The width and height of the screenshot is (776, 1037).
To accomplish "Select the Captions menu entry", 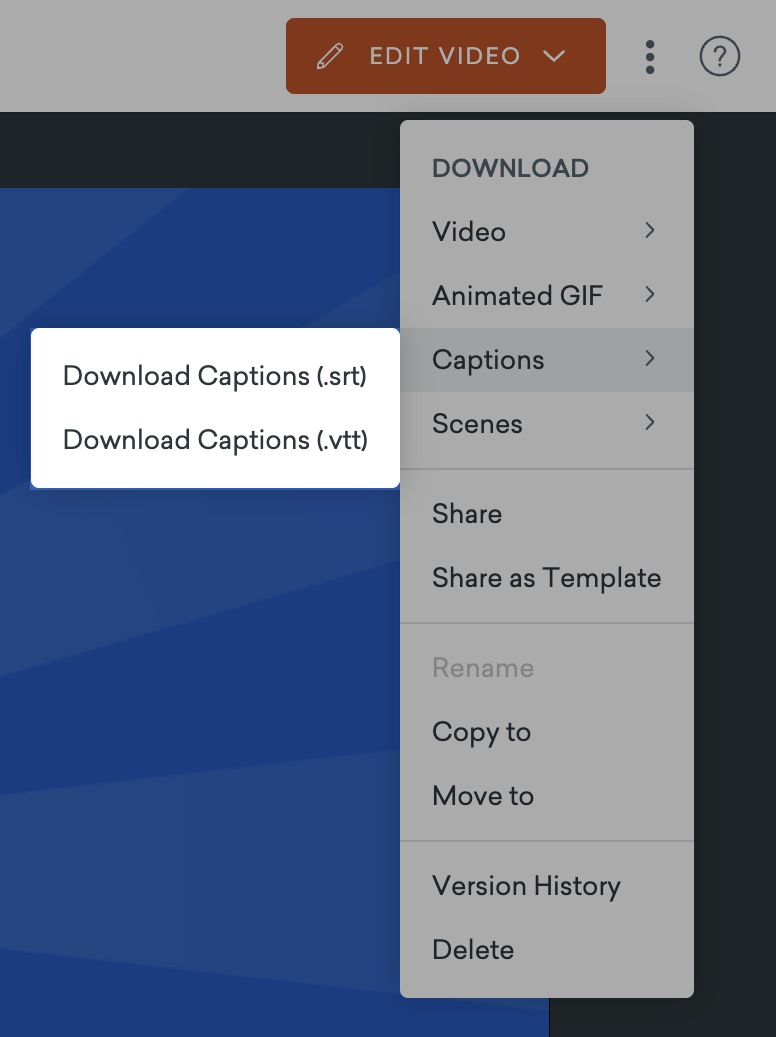I will coord(546,360).
